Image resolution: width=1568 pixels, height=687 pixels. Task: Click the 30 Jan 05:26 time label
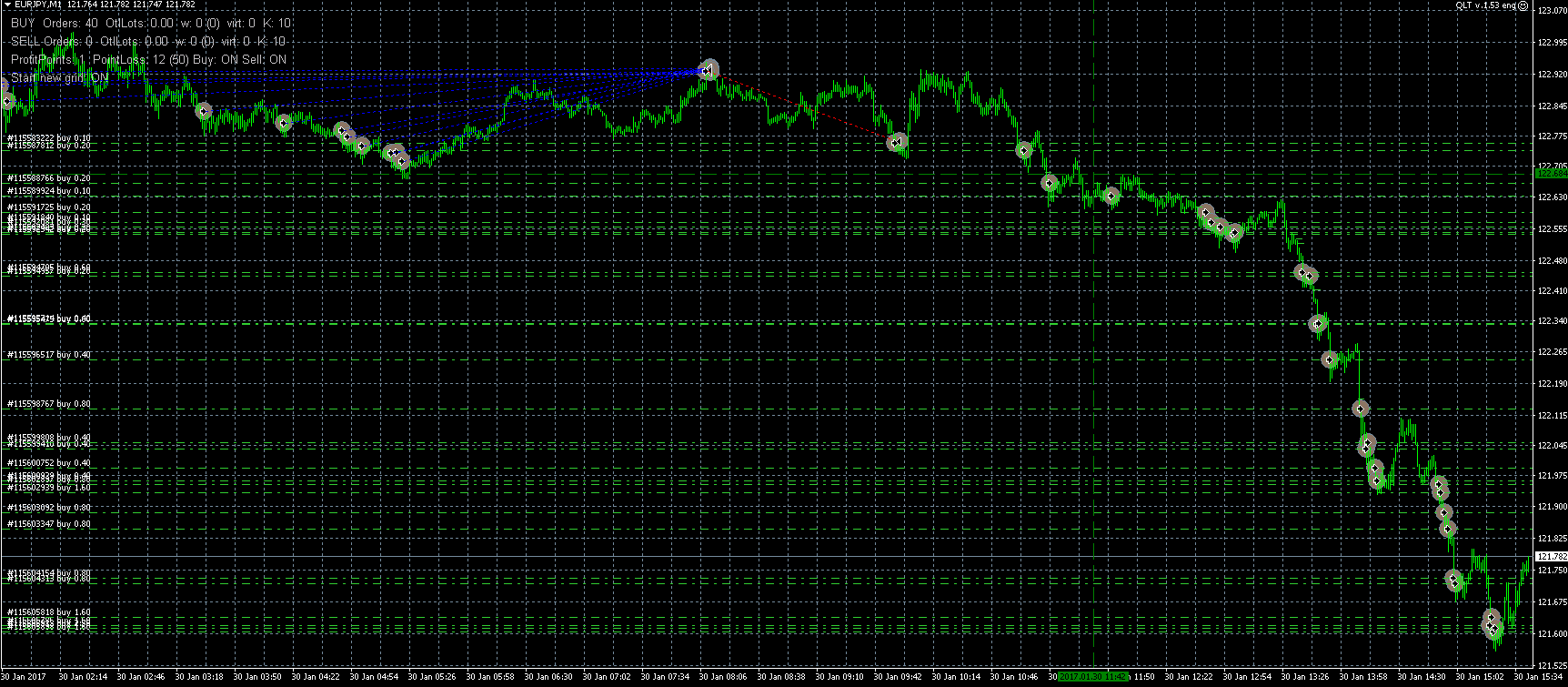click(432, 677)
